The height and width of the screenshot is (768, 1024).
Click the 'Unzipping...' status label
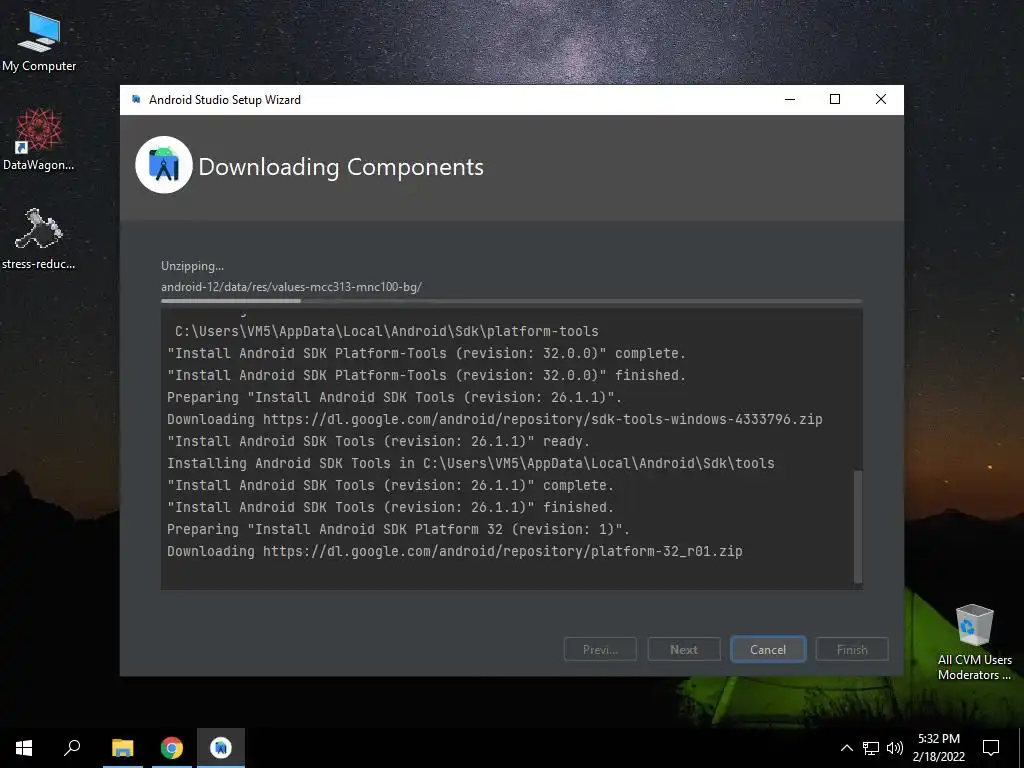[193, 266]
